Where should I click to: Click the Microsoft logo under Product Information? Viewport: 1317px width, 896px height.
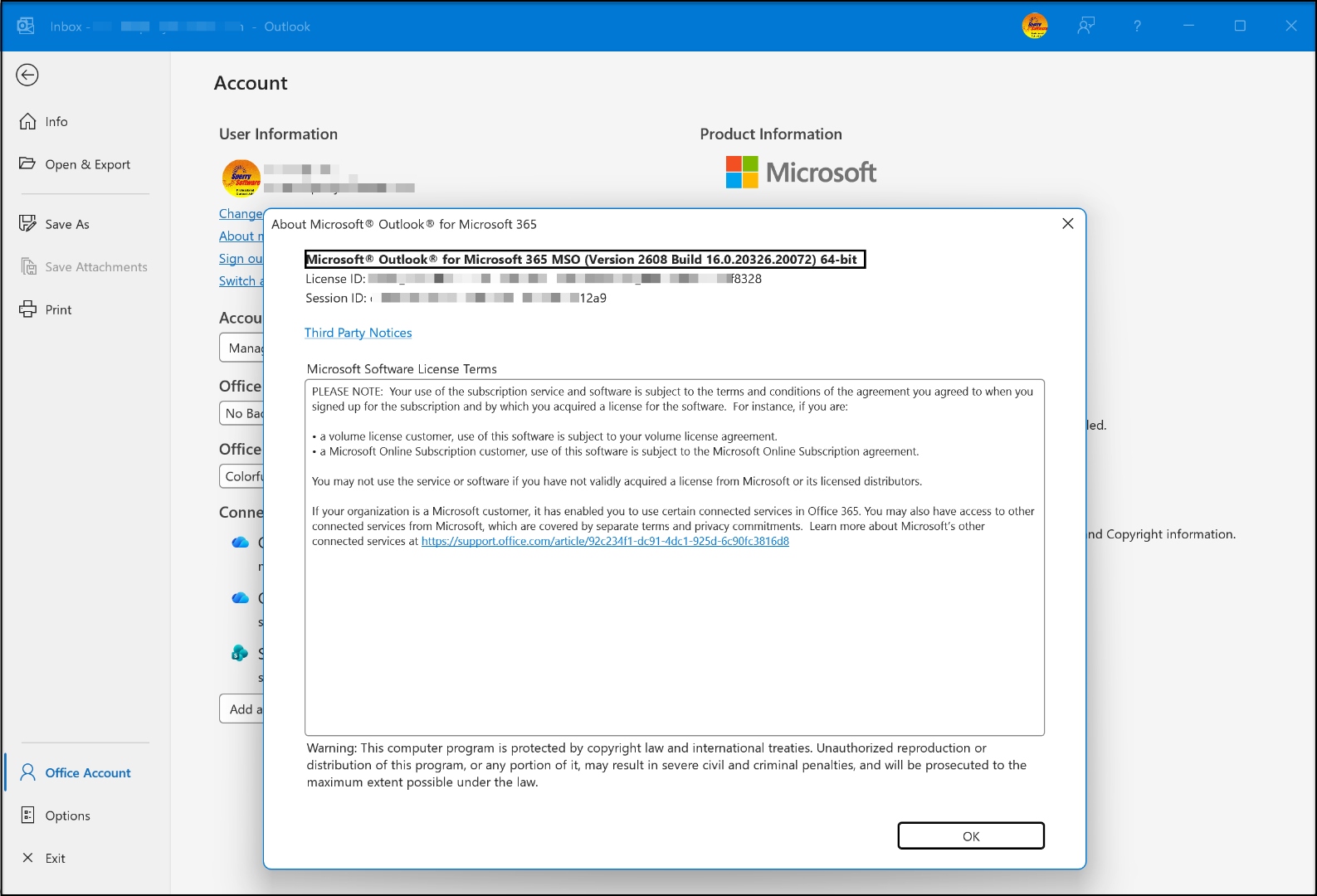801,173
